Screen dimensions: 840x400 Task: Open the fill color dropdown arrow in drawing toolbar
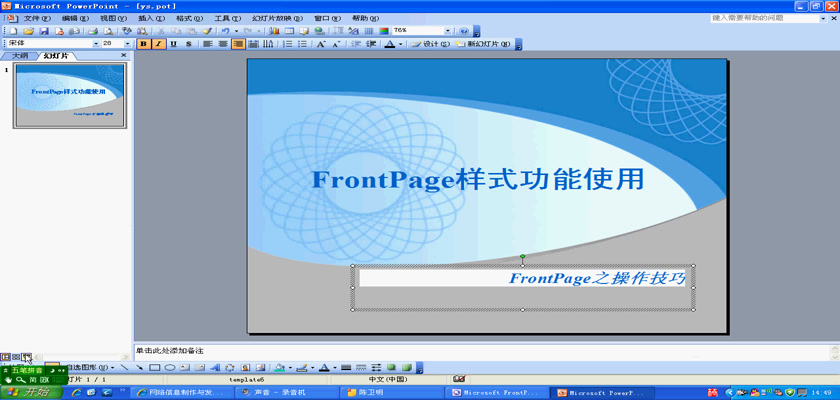(x=290, y=367)
